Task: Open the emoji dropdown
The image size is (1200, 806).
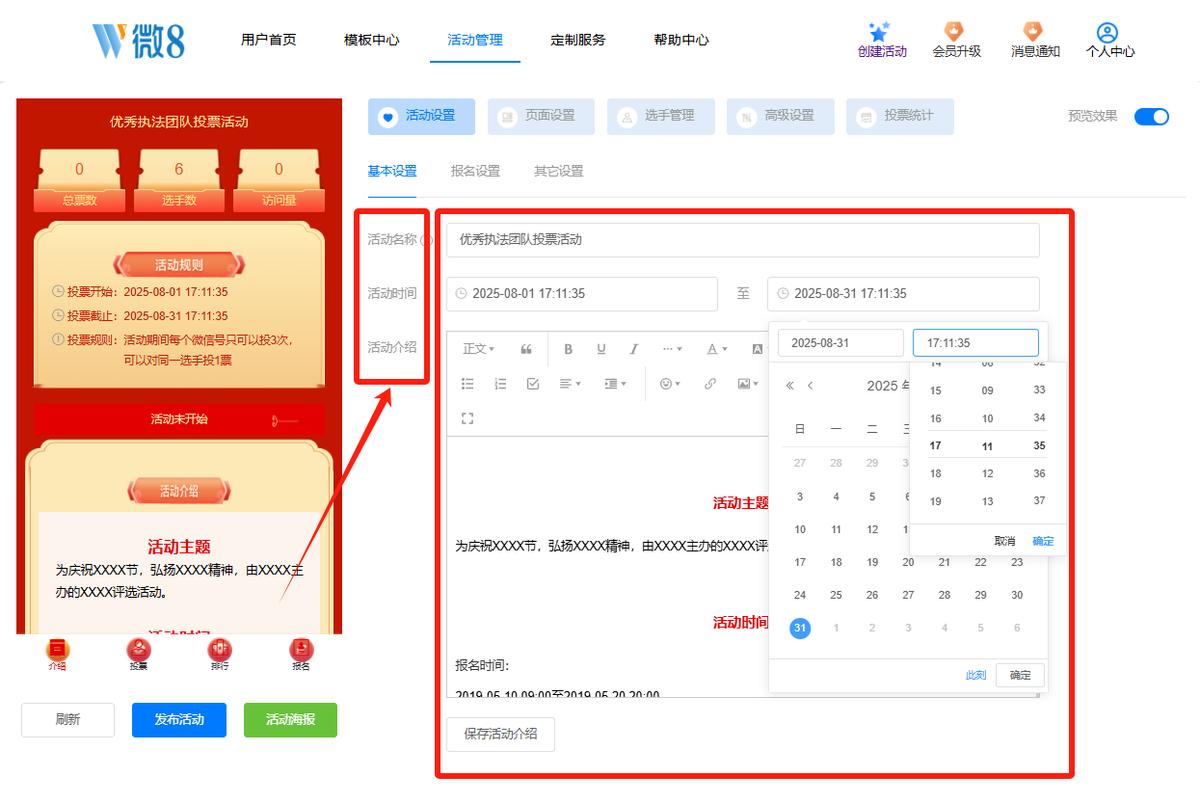Action: coord(670,384)
